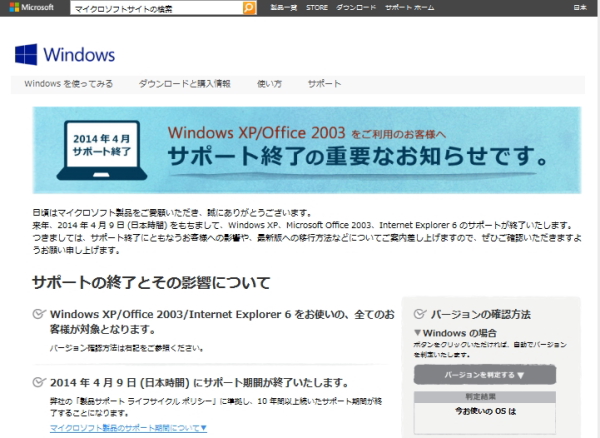Click checkmark icon beside Windows XP/Office 2003 heading
The width and height of the screenshot is (600, 438).
(39, 316)
